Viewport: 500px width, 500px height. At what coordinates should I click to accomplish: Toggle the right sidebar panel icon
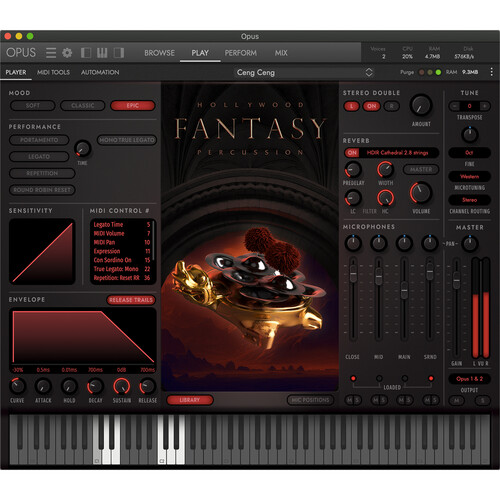[119, 53]
